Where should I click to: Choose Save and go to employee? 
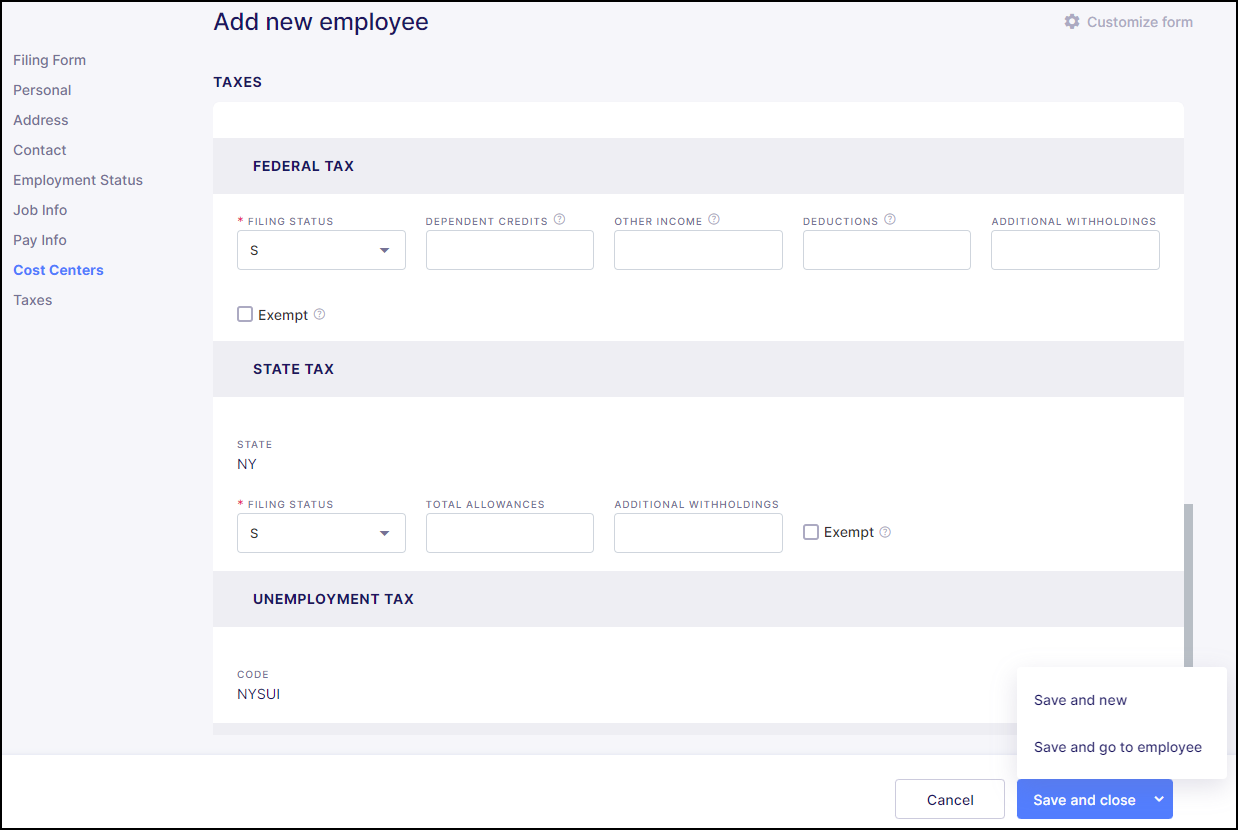click(x=1117, y=748)
